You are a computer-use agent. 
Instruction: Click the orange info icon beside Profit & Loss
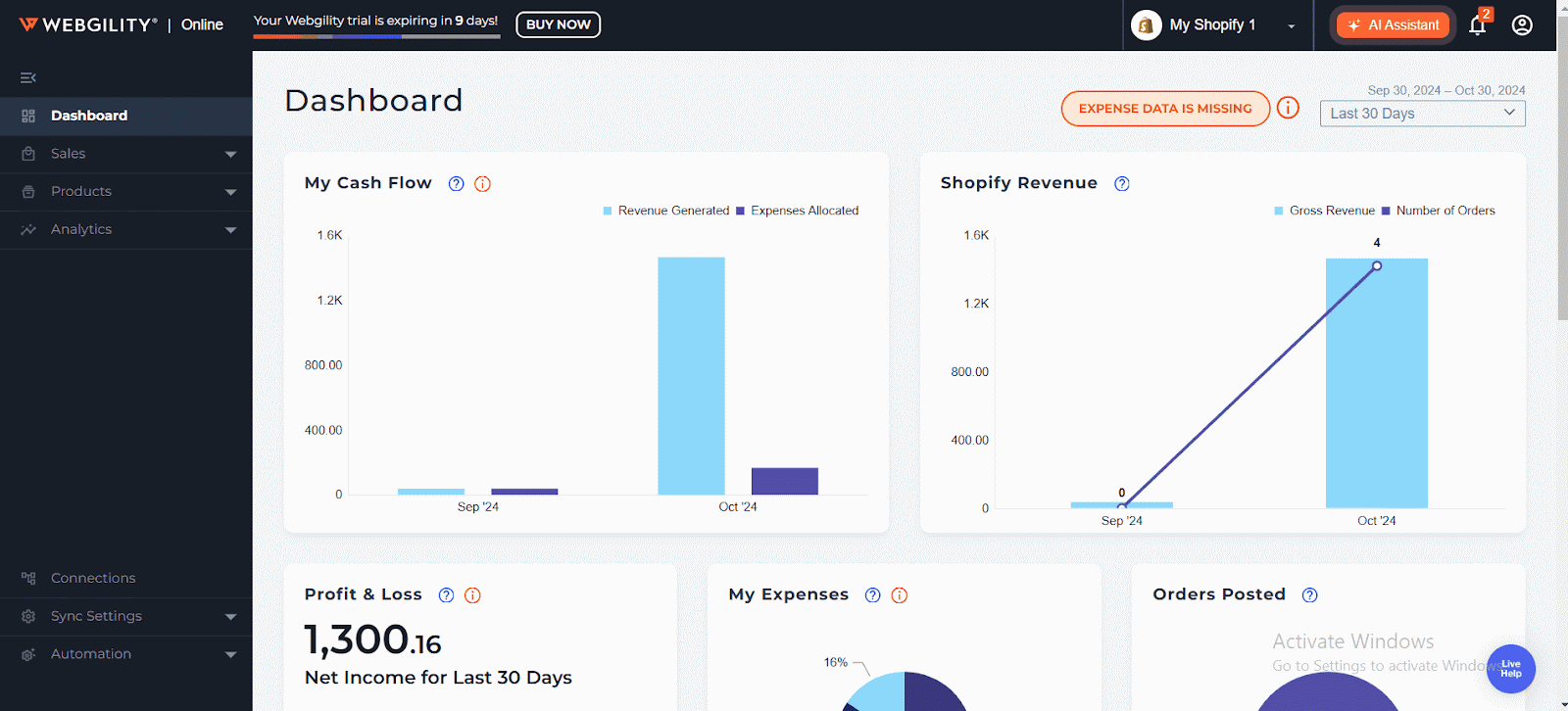(x=472, y=595)
